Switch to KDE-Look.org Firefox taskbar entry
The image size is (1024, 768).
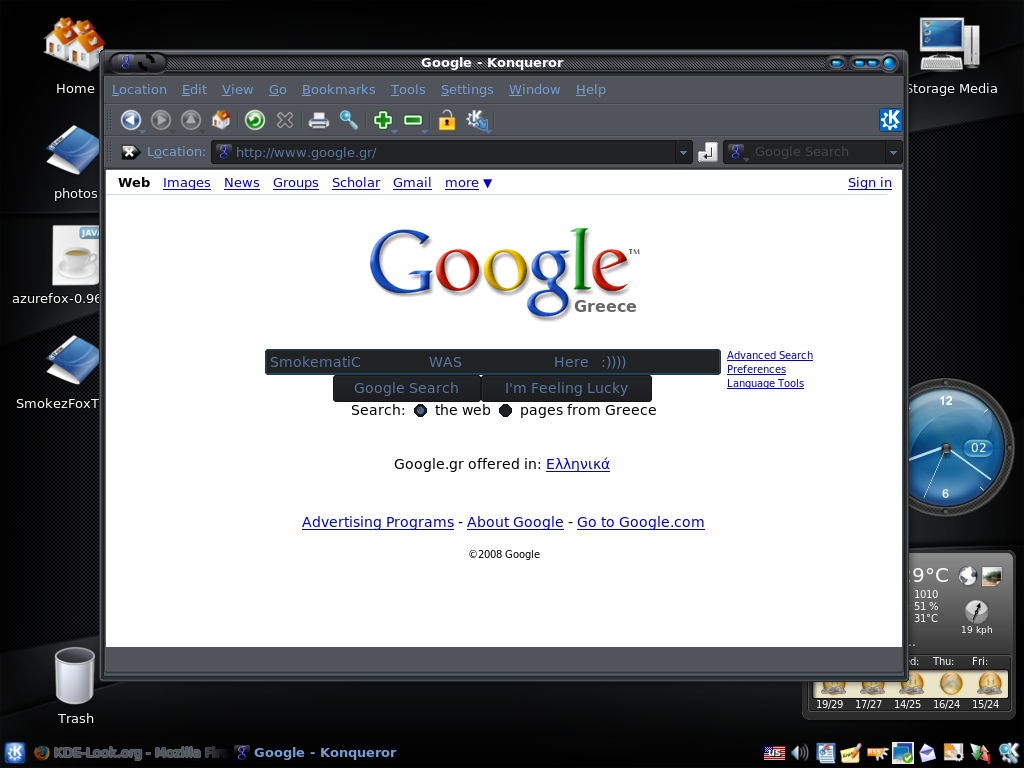pyautogui.click(x=130, y=753)
